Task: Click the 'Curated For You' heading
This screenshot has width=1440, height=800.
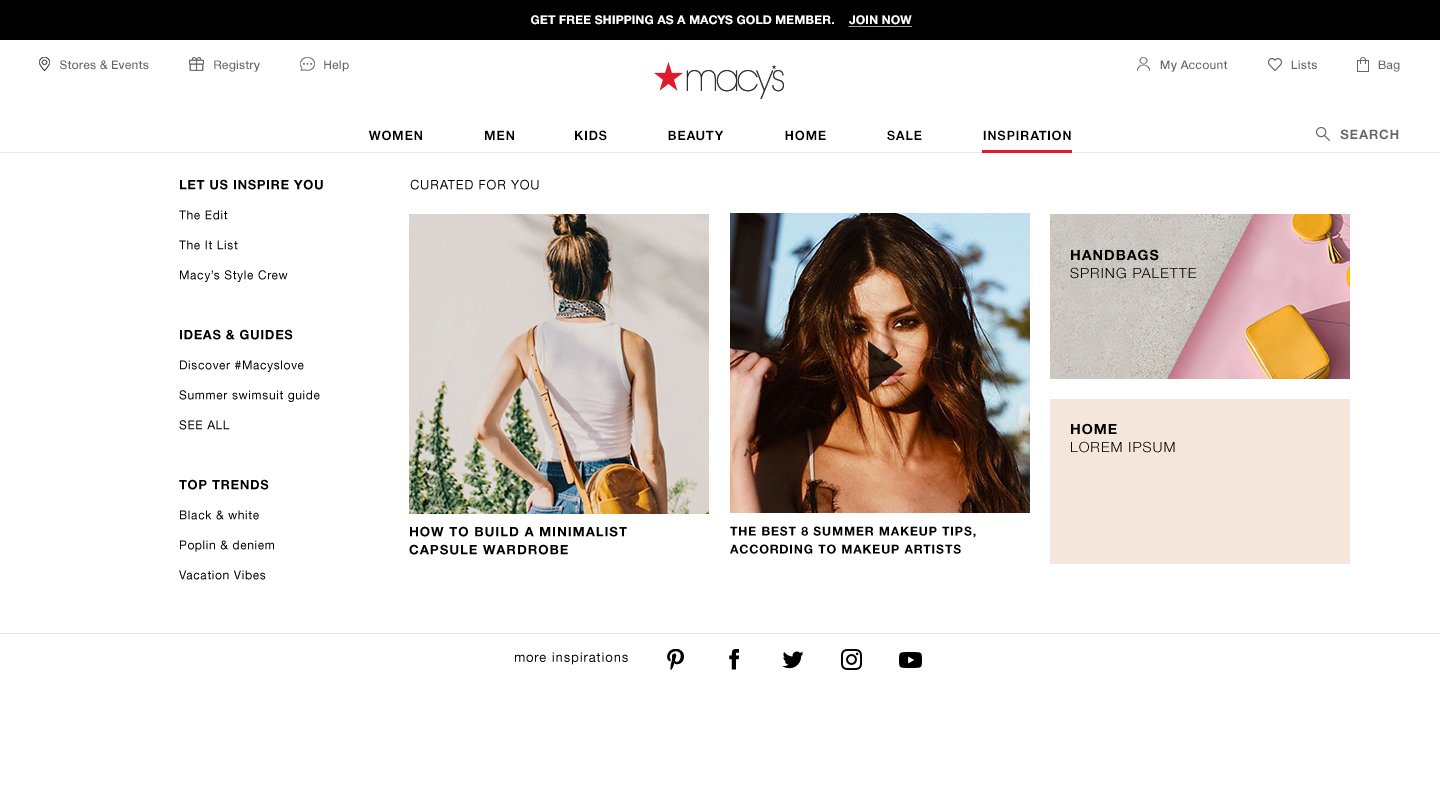Action: click(x=475, y=185)
